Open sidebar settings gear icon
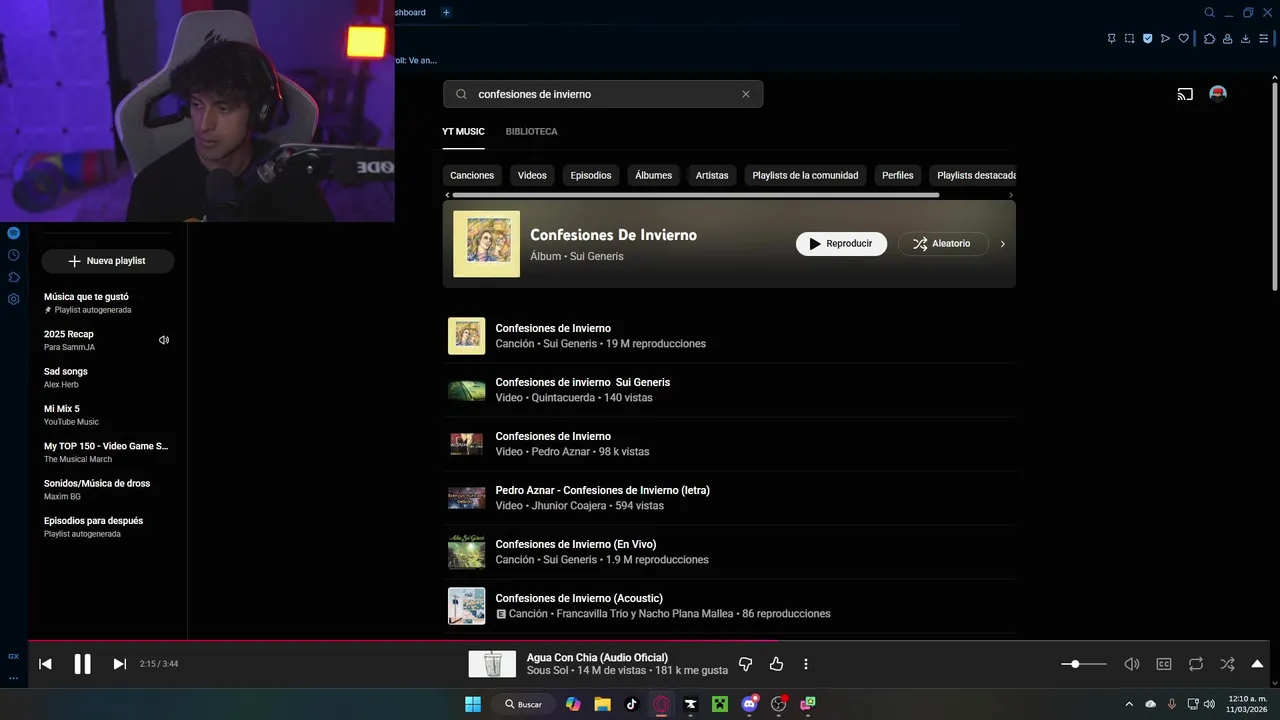Image resolution: width=1280 pixels, height=720 pixels. pyautogui.click(x=13, y=299)
